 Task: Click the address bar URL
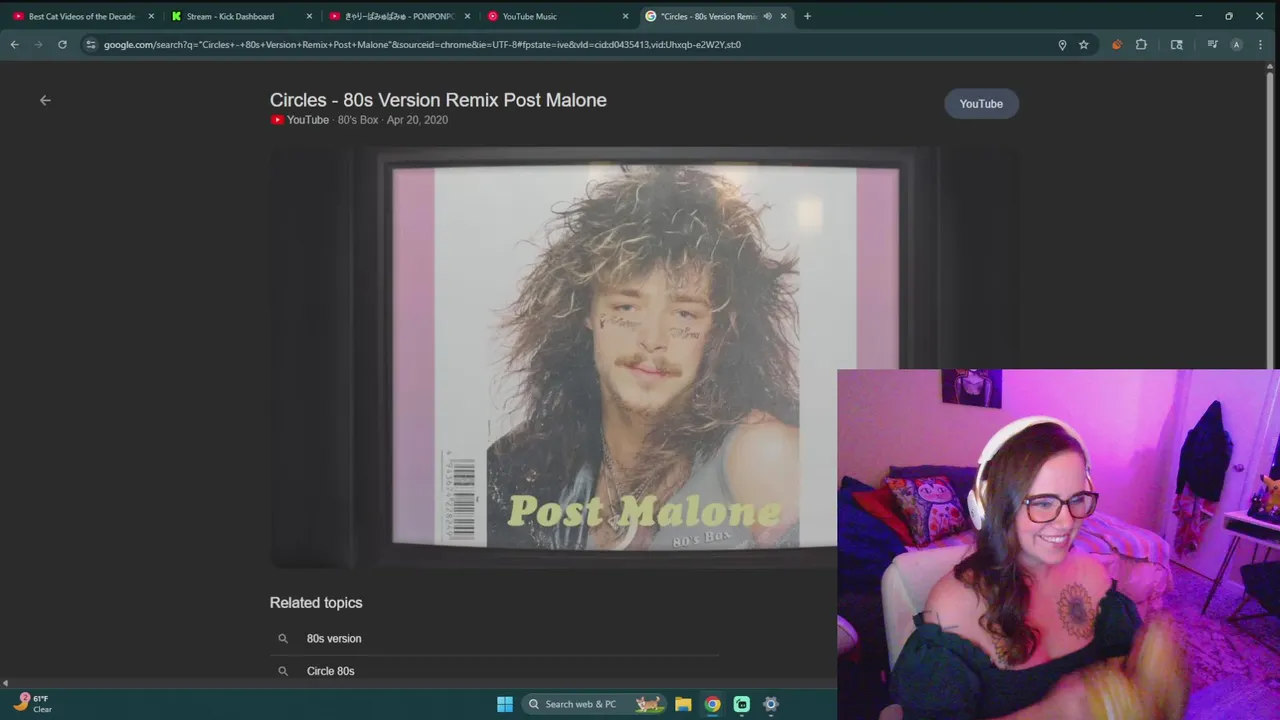(x=422, y=44)
